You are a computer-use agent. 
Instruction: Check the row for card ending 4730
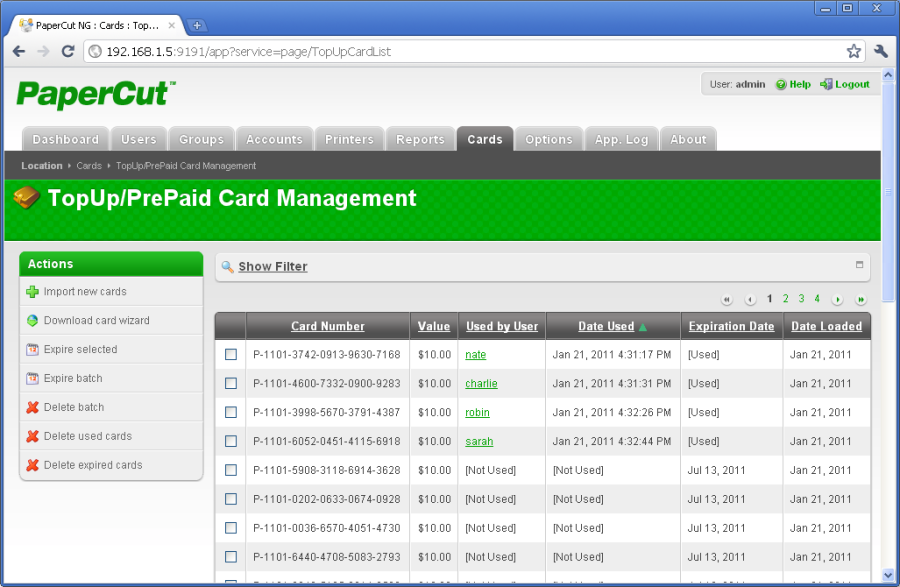coord(231,528)
